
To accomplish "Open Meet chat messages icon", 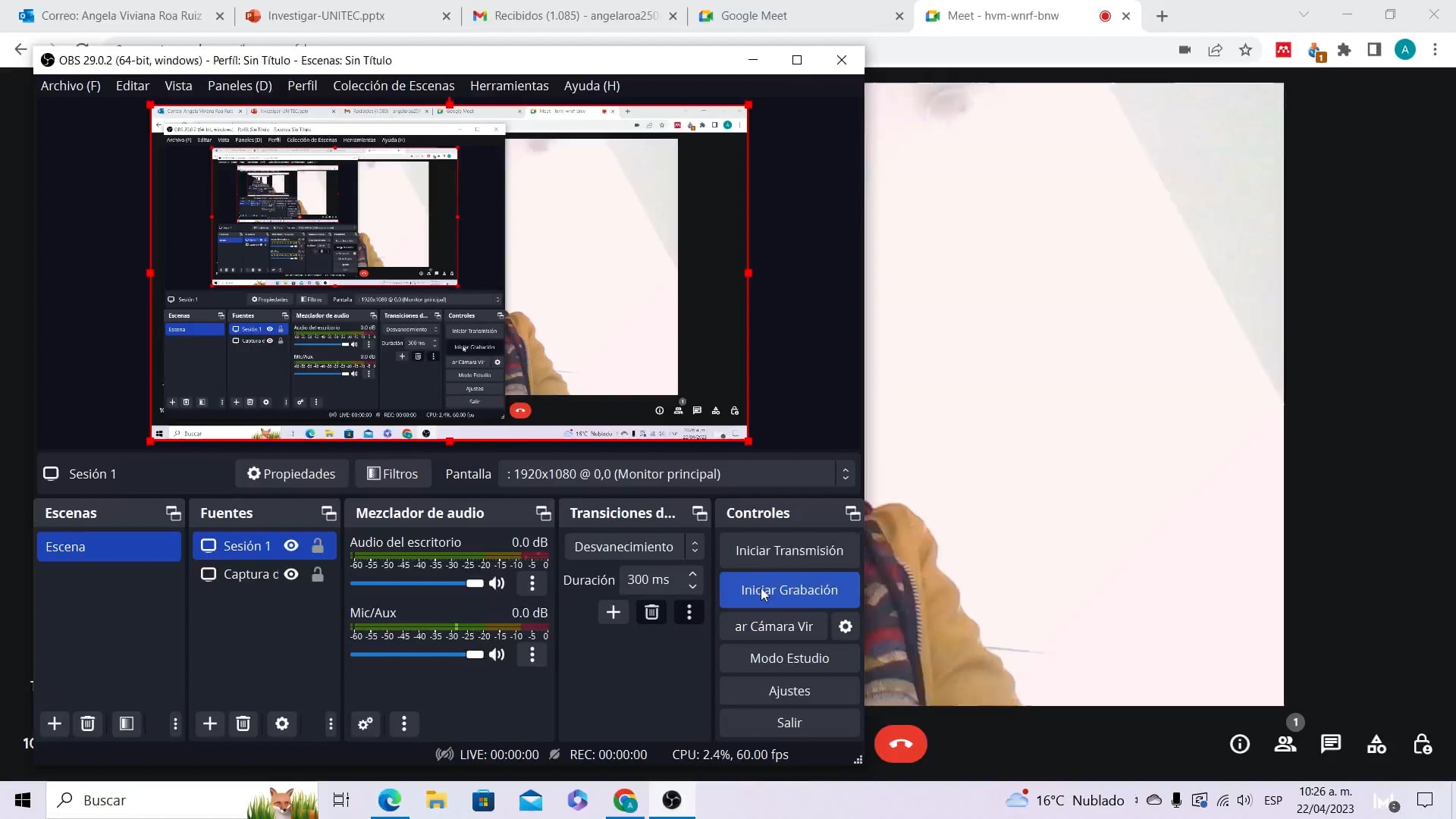I will click(1331, 744).
